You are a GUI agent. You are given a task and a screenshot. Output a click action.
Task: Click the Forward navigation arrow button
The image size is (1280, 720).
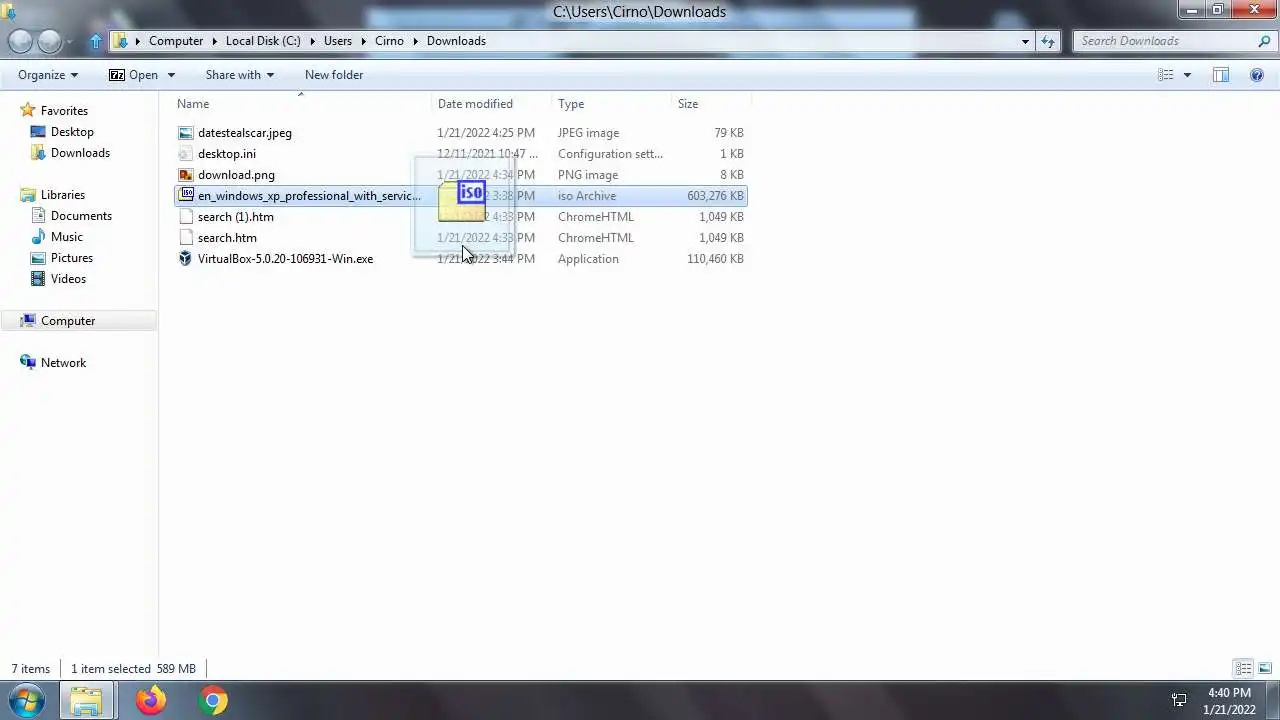click(50, 41)
